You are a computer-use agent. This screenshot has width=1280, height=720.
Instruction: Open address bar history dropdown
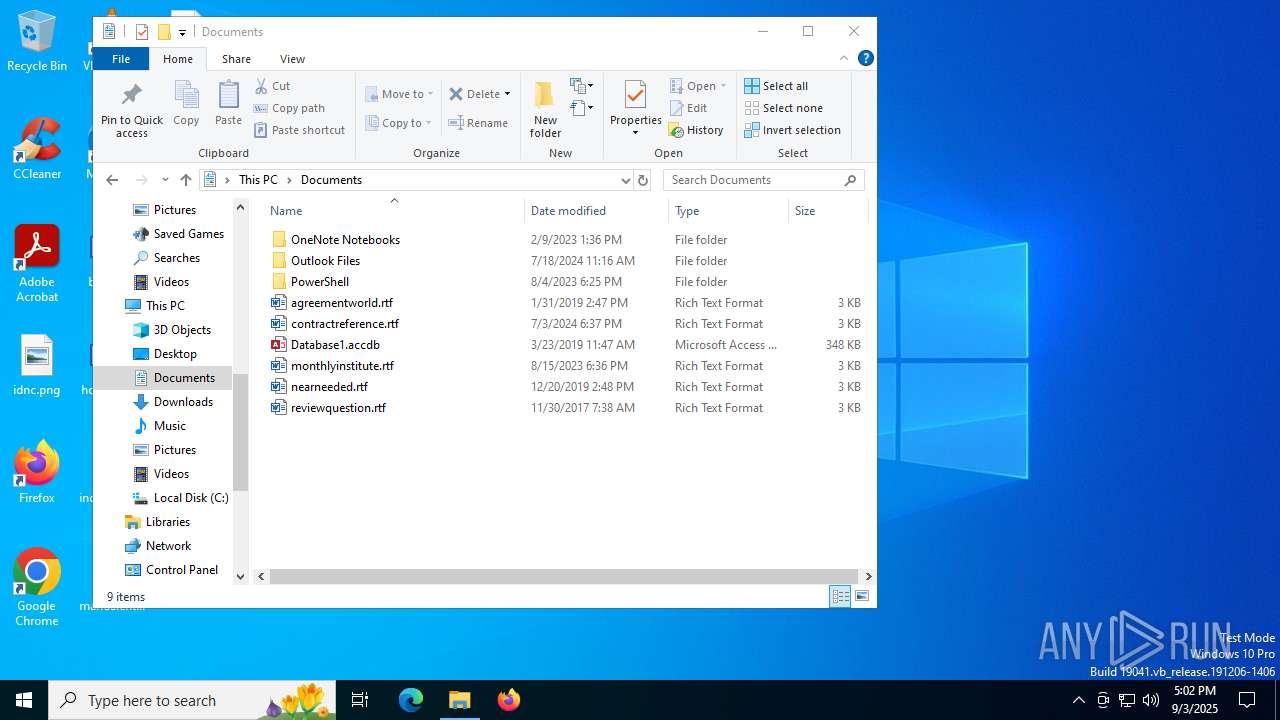click(x=626, y=180)
